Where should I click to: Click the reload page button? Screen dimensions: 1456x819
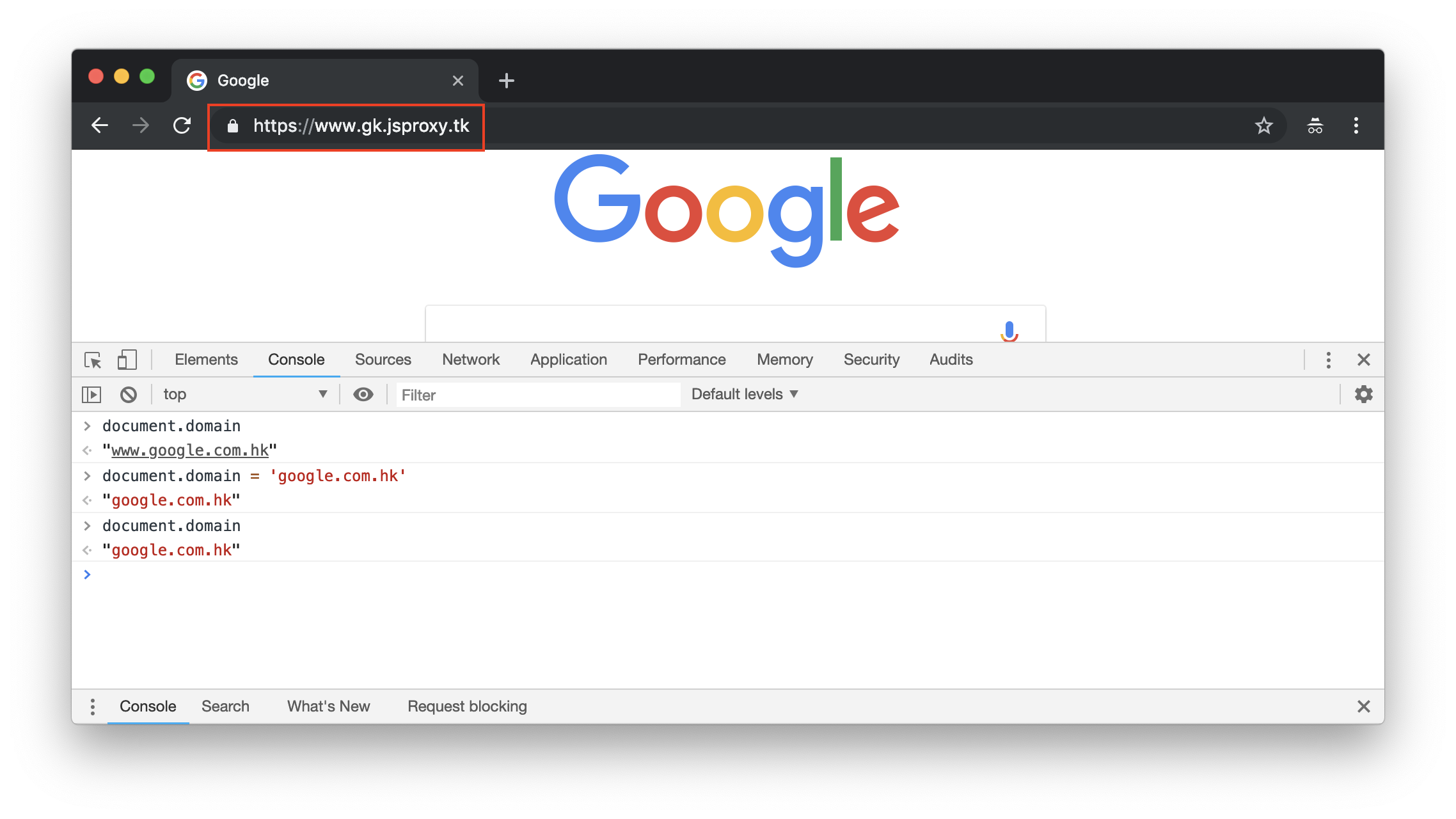[182, 126]
